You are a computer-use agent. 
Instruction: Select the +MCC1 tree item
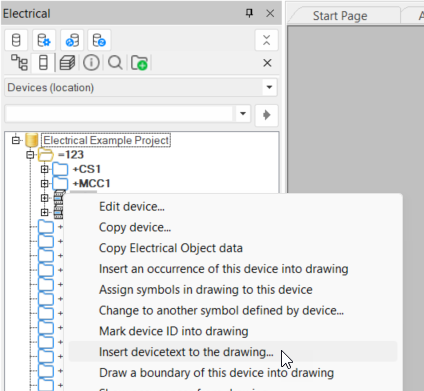click(x=92, y=183)
